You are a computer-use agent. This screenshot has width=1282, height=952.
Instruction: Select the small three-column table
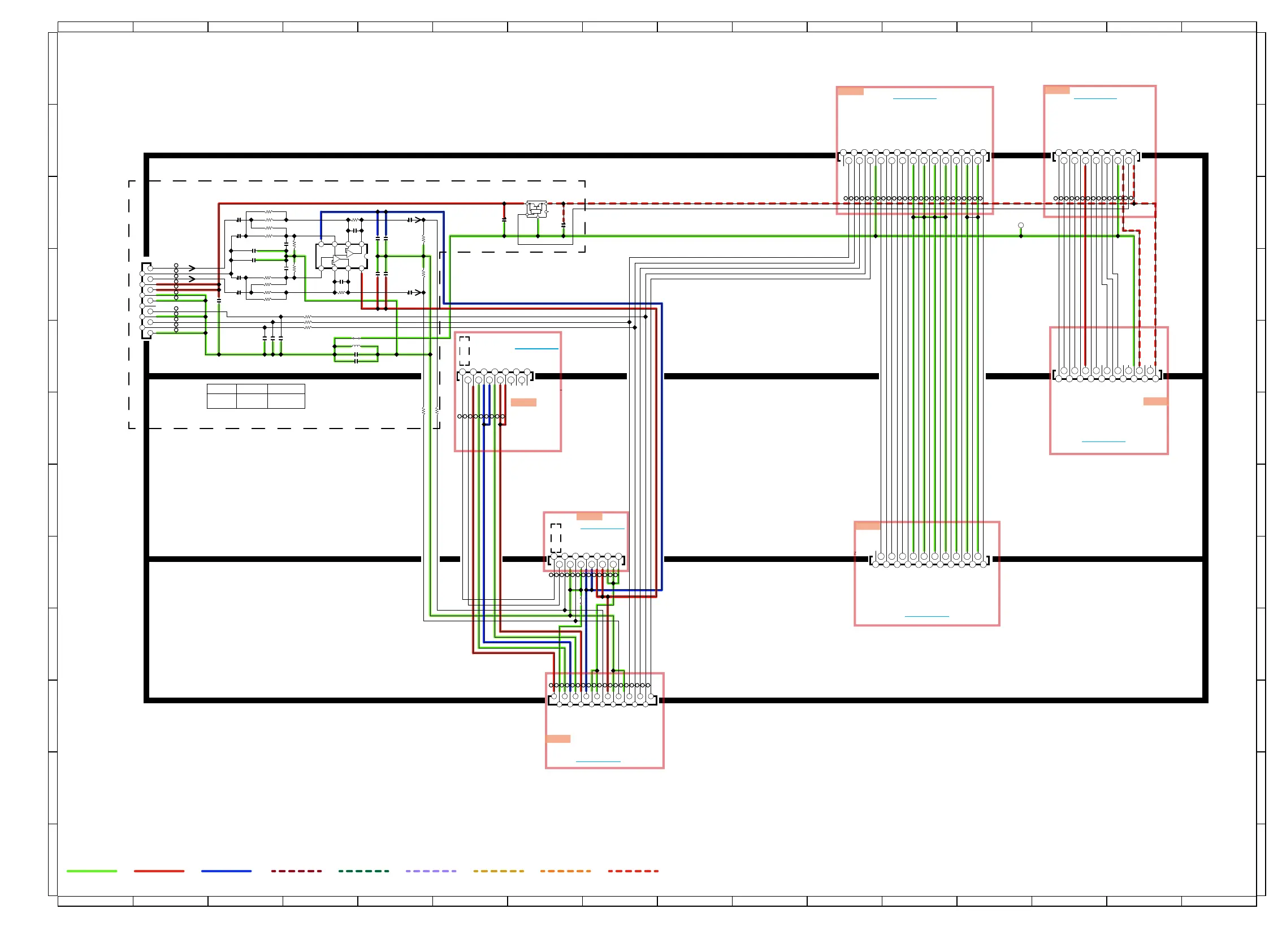(x=256, y=396)
